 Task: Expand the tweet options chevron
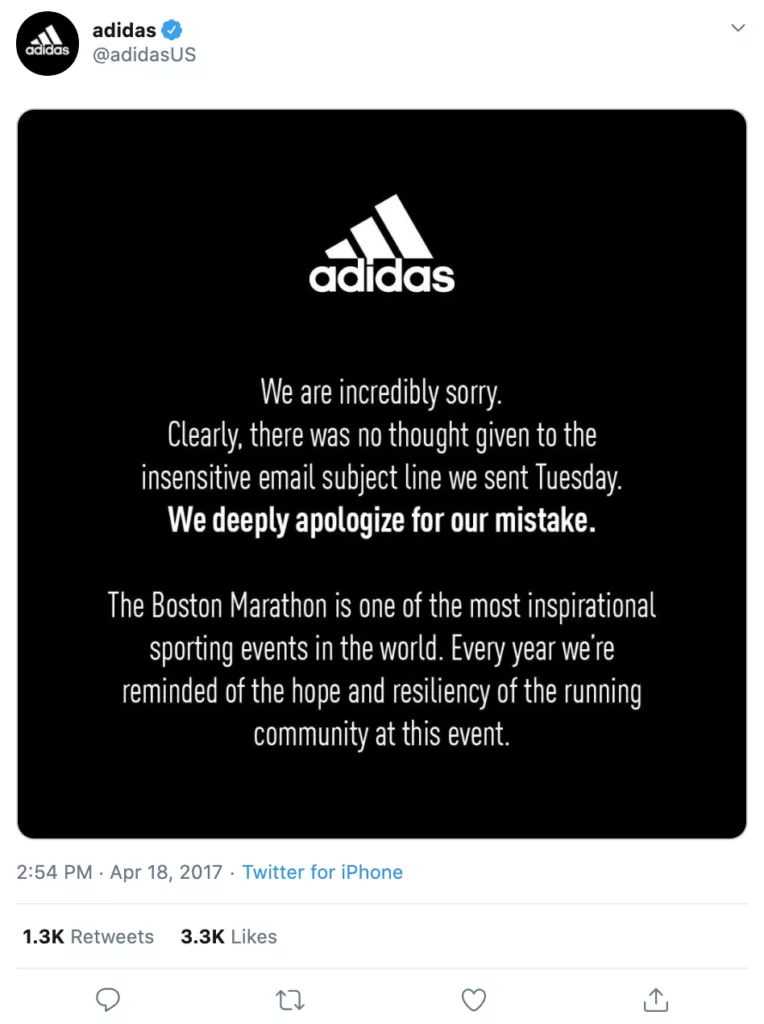pyautogui.click(x=738, y=27)
